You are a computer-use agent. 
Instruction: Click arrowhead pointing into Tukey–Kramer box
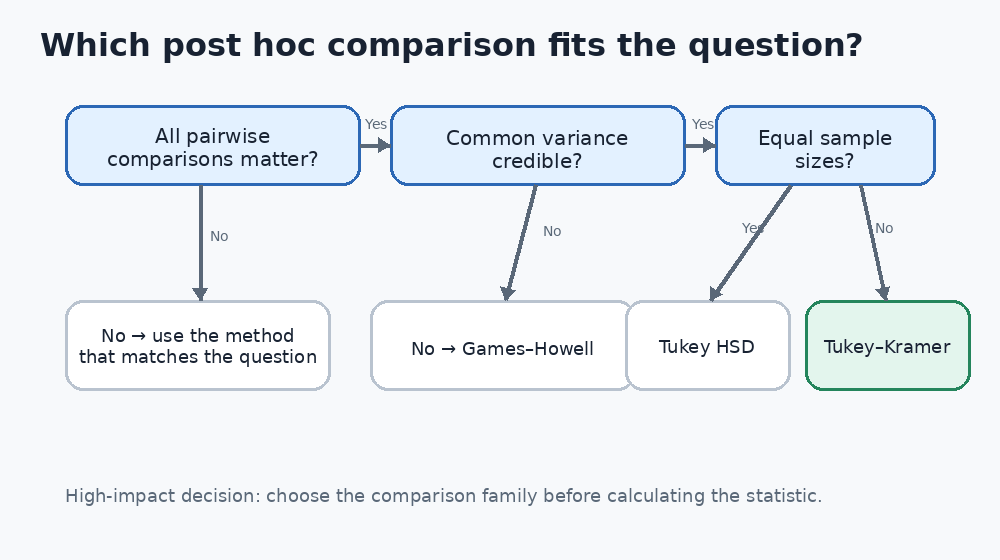coord(883,293)
